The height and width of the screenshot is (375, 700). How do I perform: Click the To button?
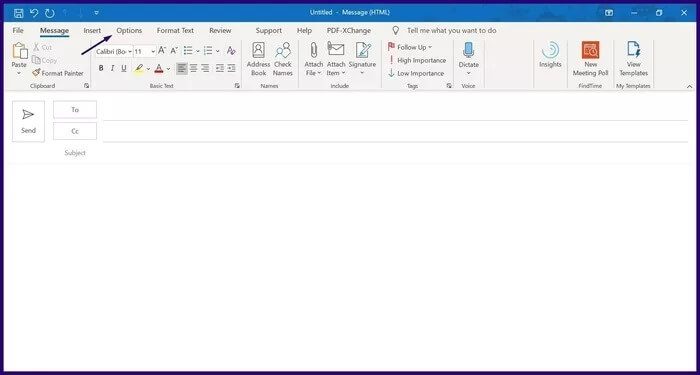(75, 110)
